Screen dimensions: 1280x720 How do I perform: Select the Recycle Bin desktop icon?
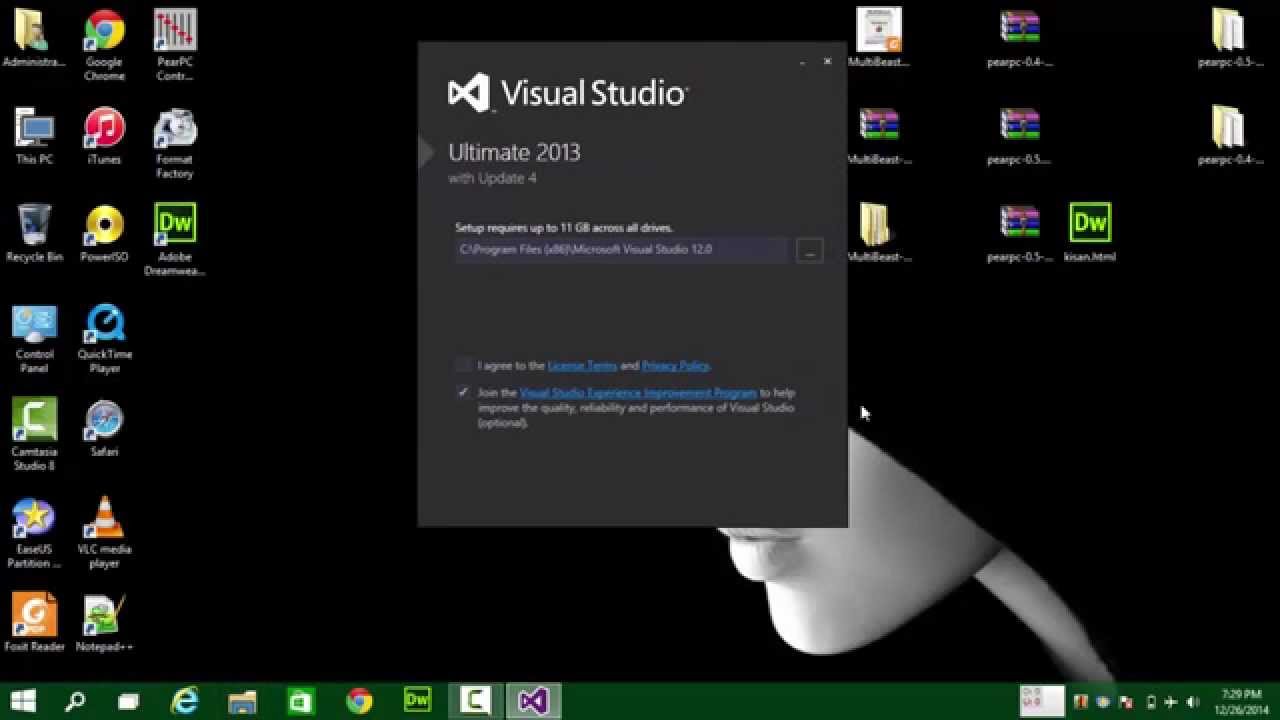pos(34,234)
